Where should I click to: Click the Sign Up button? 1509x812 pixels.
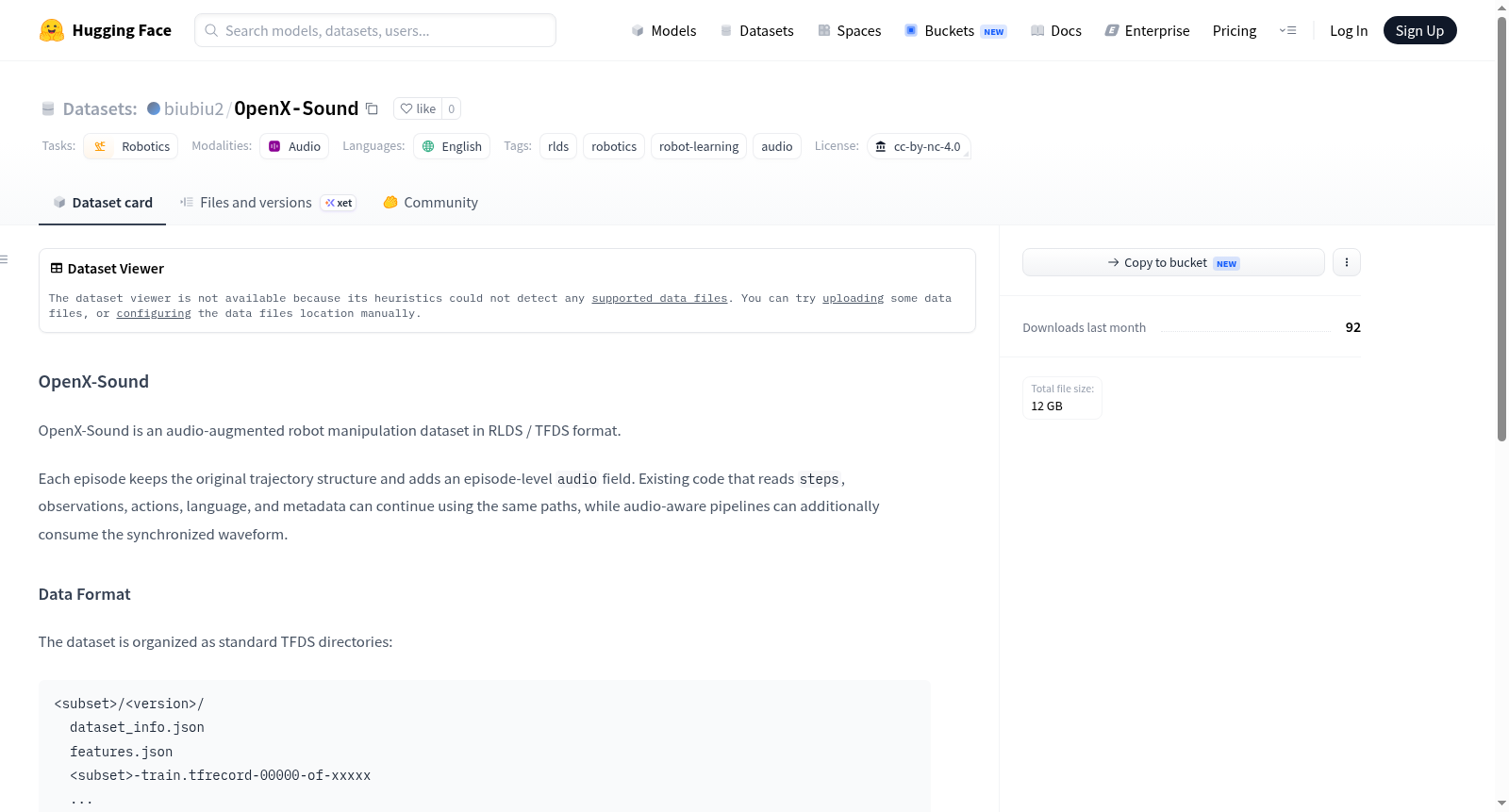tap(1419, 30)
